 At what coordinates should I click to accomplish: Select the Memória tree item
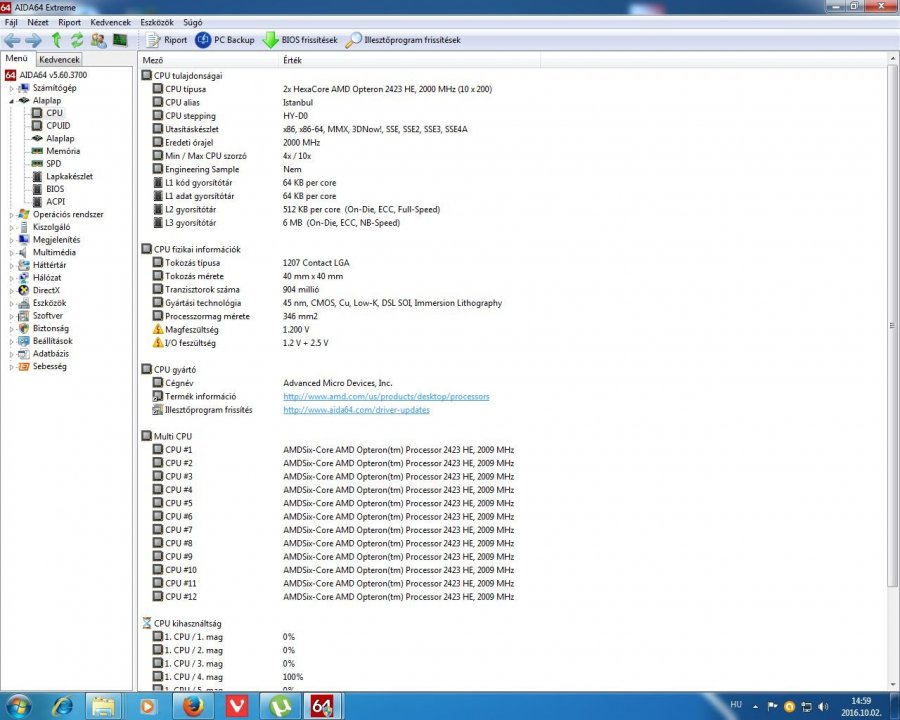pyautogui.click(x=63, y=151)
